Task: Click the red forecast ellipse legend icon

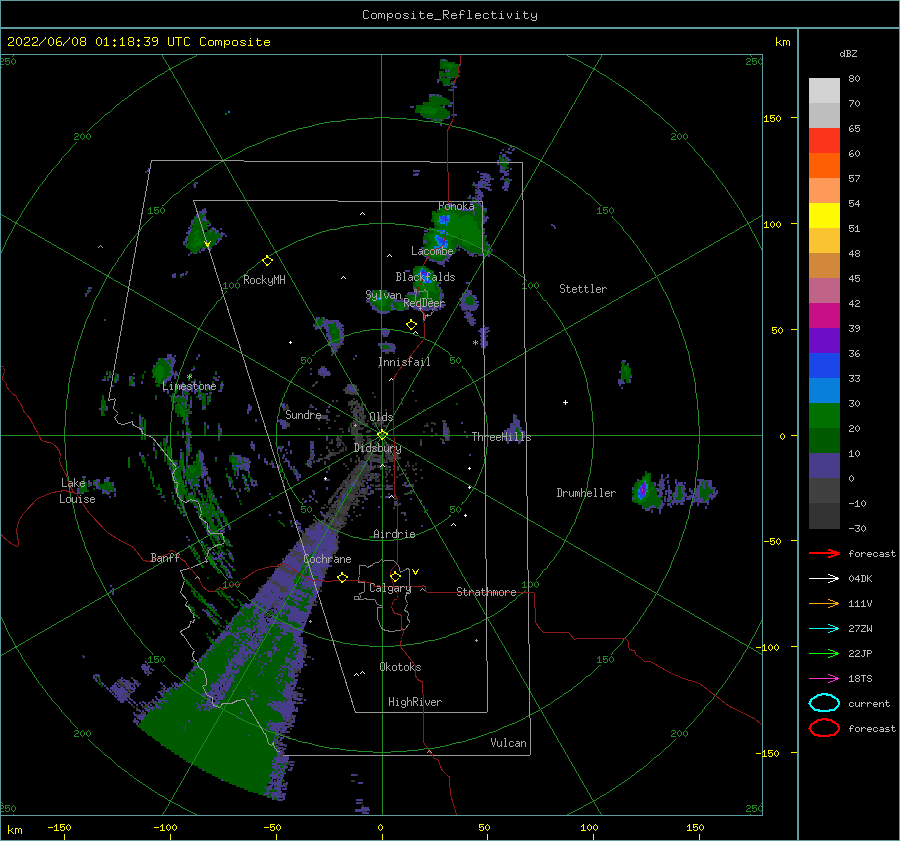Action: click(824, 728)
